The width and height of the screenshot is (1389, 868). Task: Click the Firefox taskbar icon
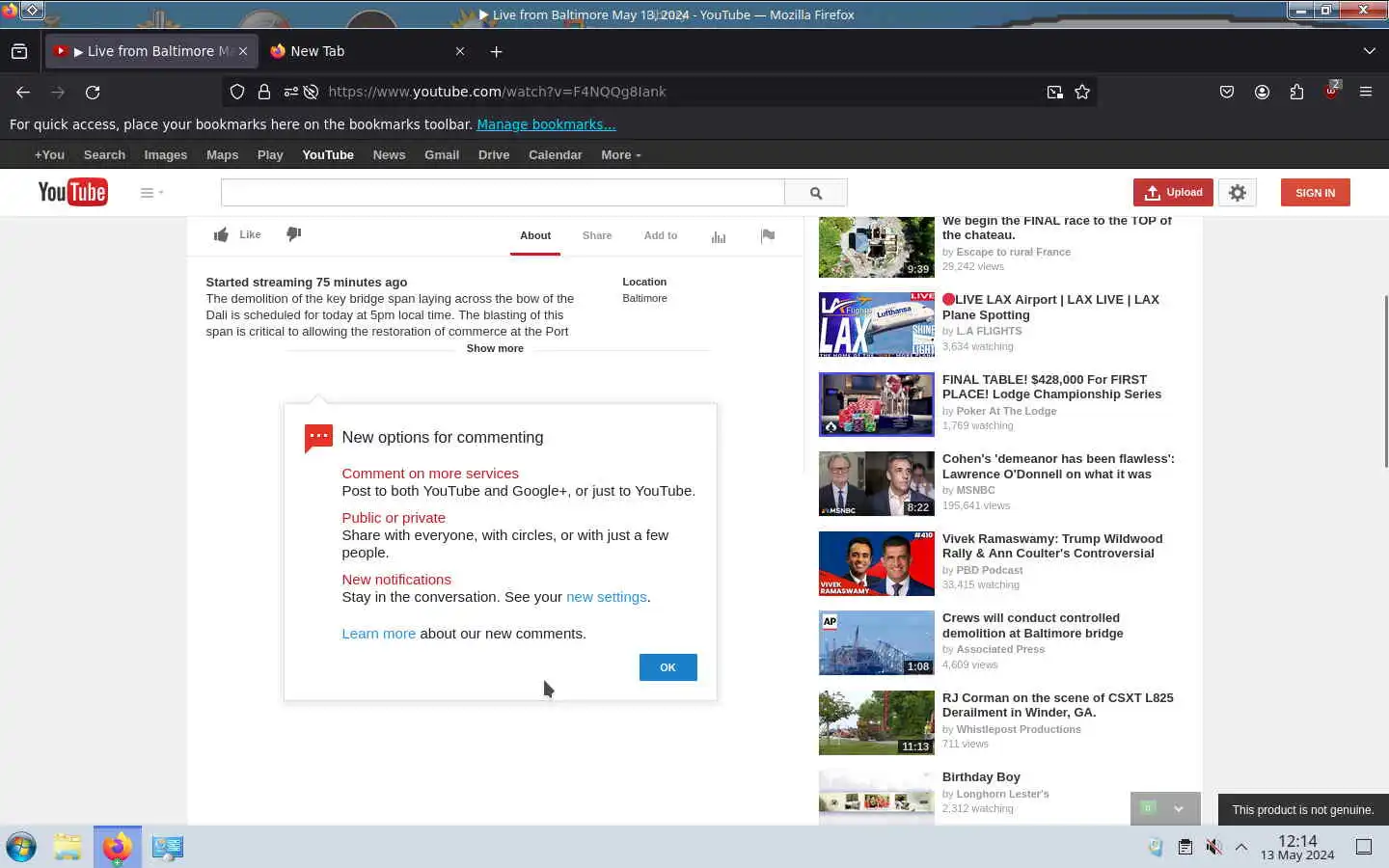pos(117,847)
